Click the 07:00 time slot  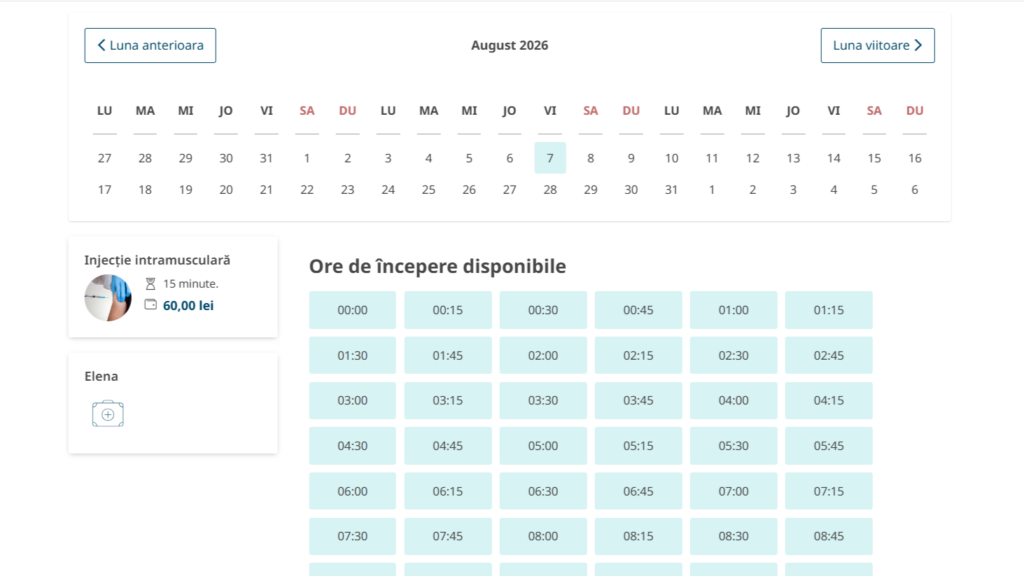point(733,491)
